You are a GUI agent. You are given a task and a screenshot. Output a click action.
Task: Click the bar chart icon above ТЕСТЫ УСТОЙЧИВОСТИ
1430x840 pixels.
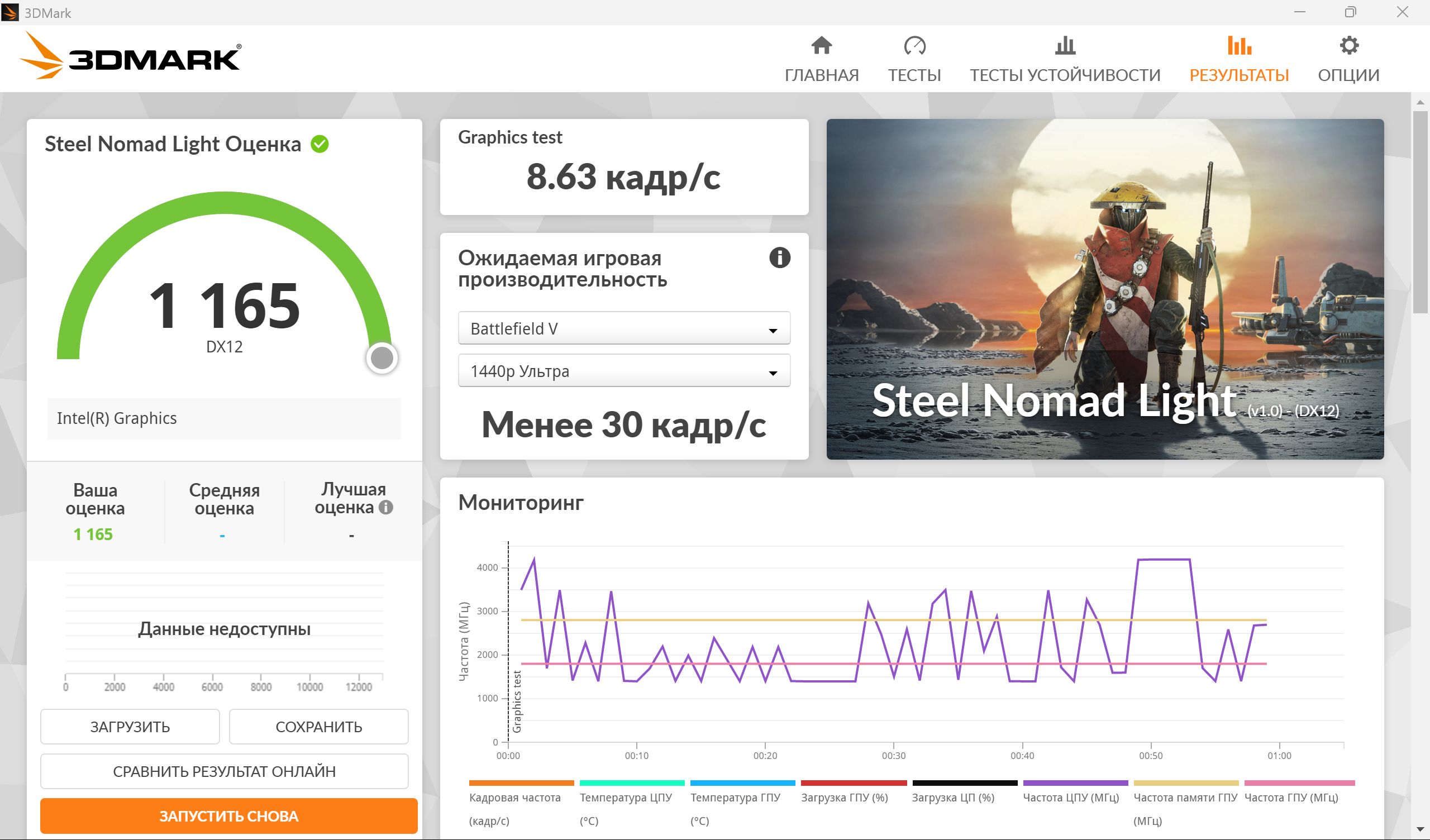click(x=1065, y=45)
